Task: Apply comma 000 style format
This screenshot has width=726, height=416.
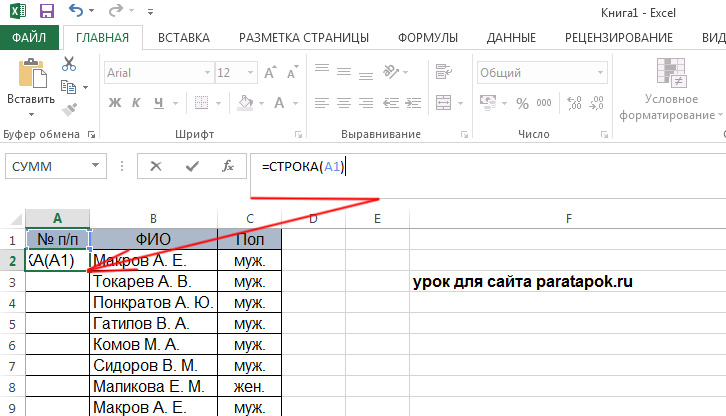Action: click(x=544, y=103)
